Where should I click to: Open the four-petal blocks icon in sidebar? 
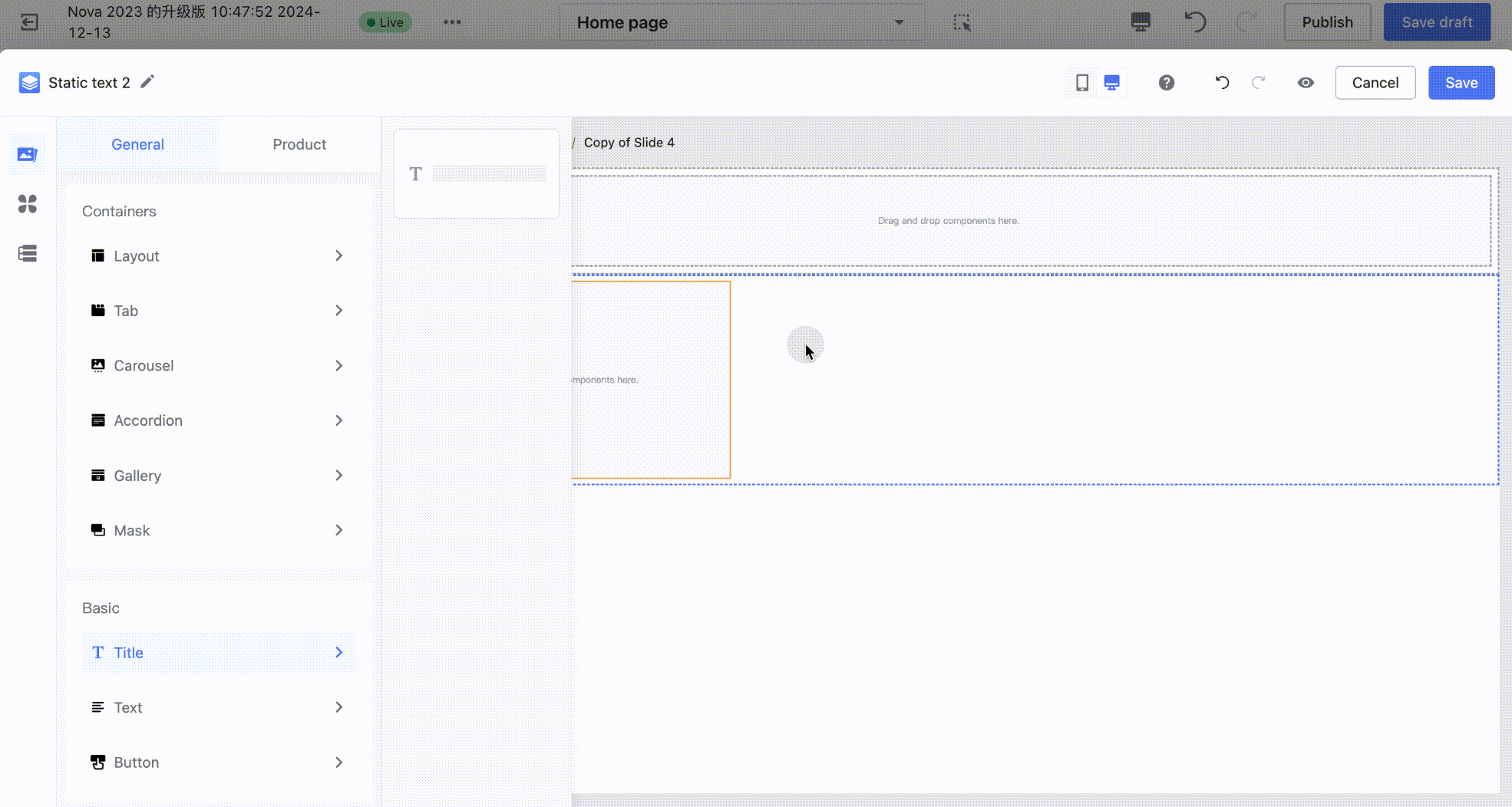pyautogui.click(x=28, y=204)
